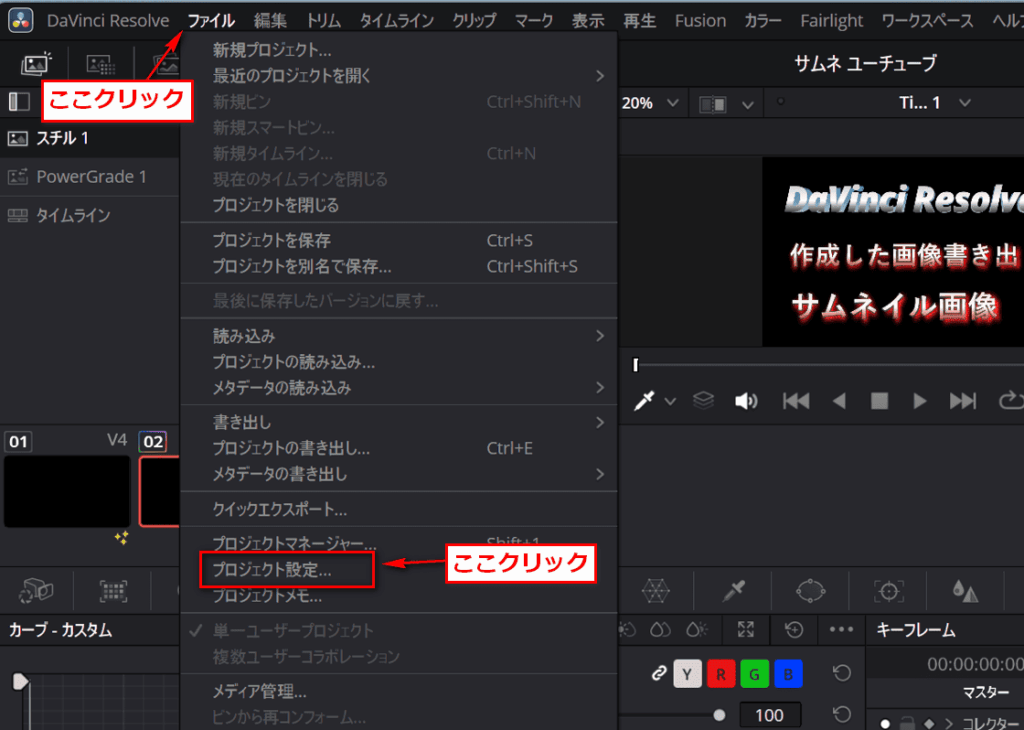Click the DaVinci Resolve logo icon

click(21, 20)
